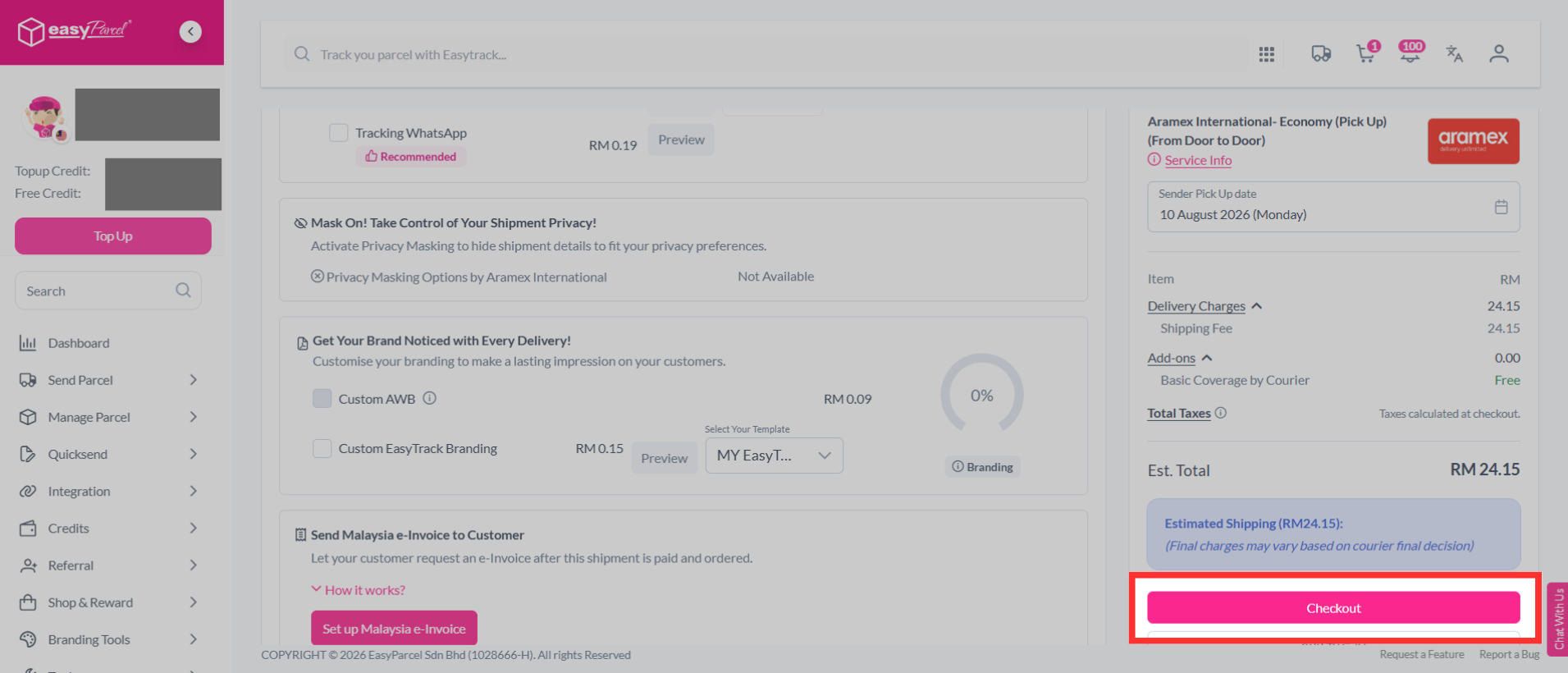The height and width of the screenshot is (673, 1568).
Task: Open Dashboard in the sidebar
Action: [x=78, y=343]
